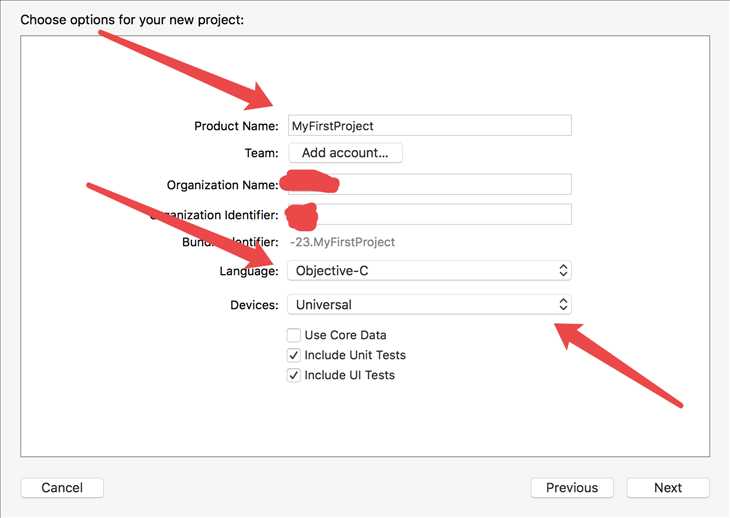This screenshot has height=518, width=730.
Task: Click the Add account… button for Team
Action: pyautogui.click(x=345, y=153)
